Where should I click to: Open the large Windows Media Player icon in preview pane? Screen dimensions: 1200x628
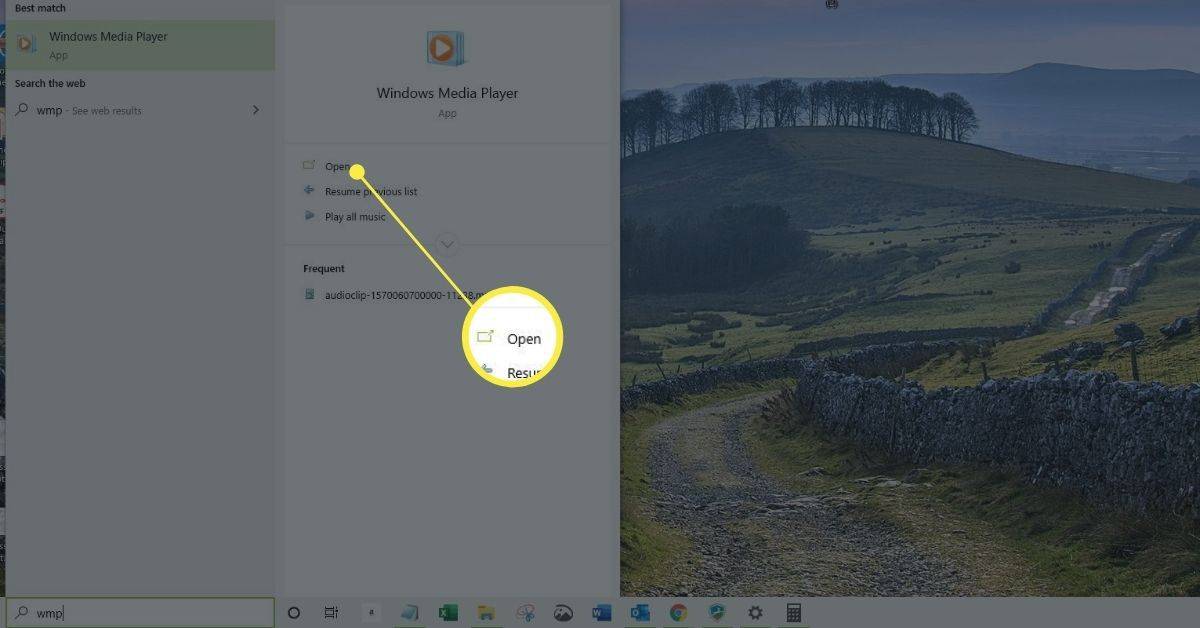pyautogui.click(x=447, y=47)
